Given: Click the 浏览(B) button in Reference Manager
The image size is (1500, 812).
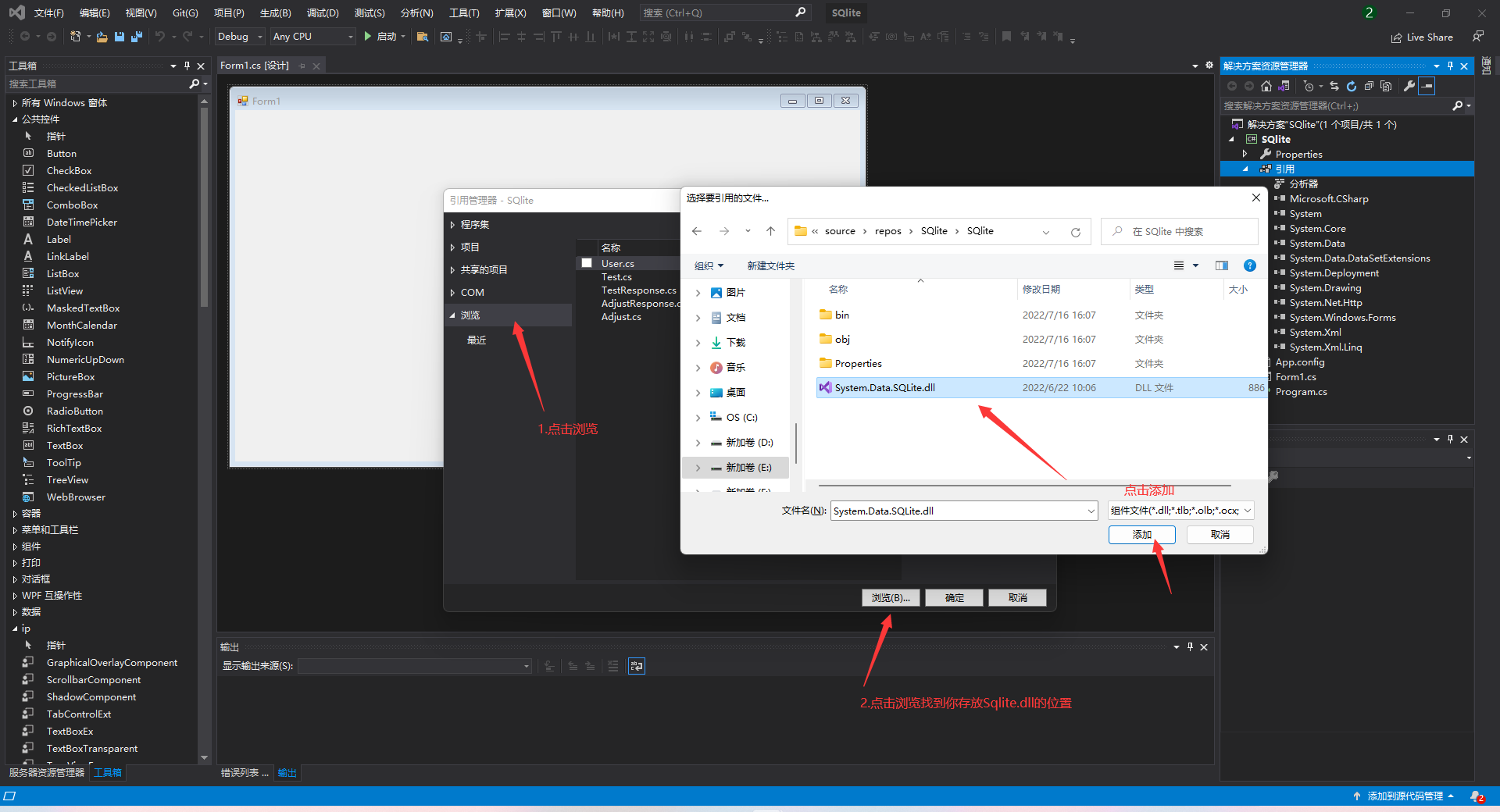Looking at the screenshot, I should [890, 597].
